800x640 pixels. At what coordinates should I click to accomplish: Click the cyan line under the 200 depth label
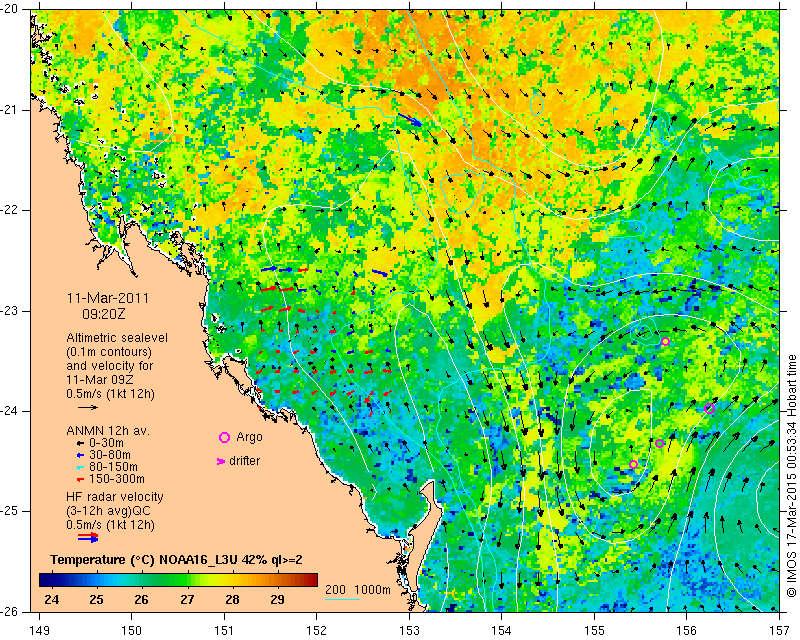point(342,599)
